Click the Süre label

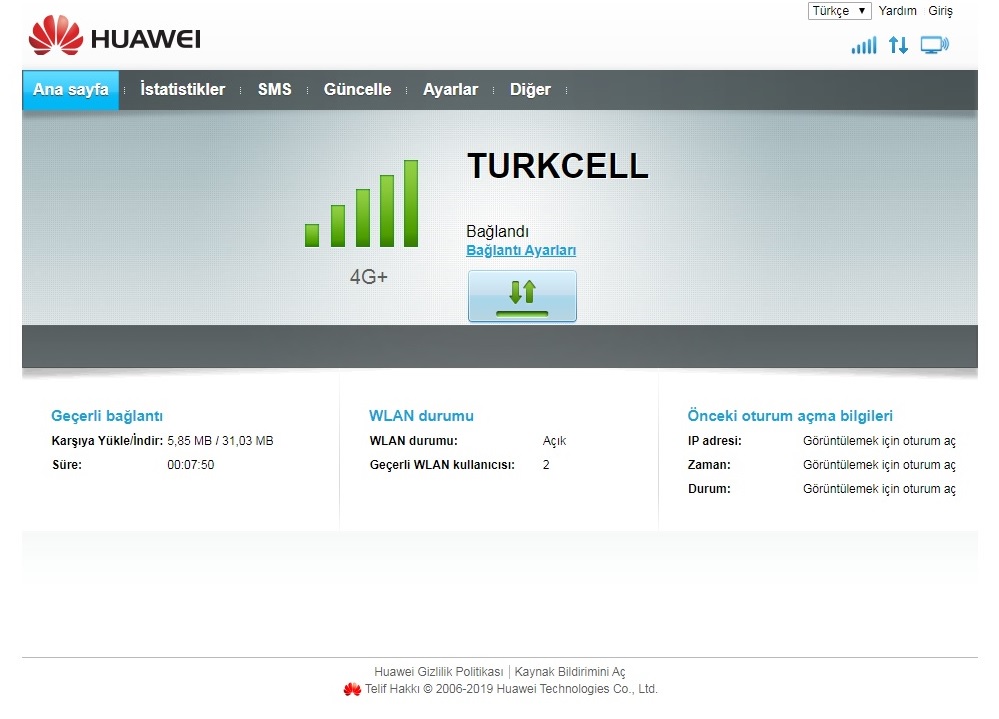pos(67,465)
